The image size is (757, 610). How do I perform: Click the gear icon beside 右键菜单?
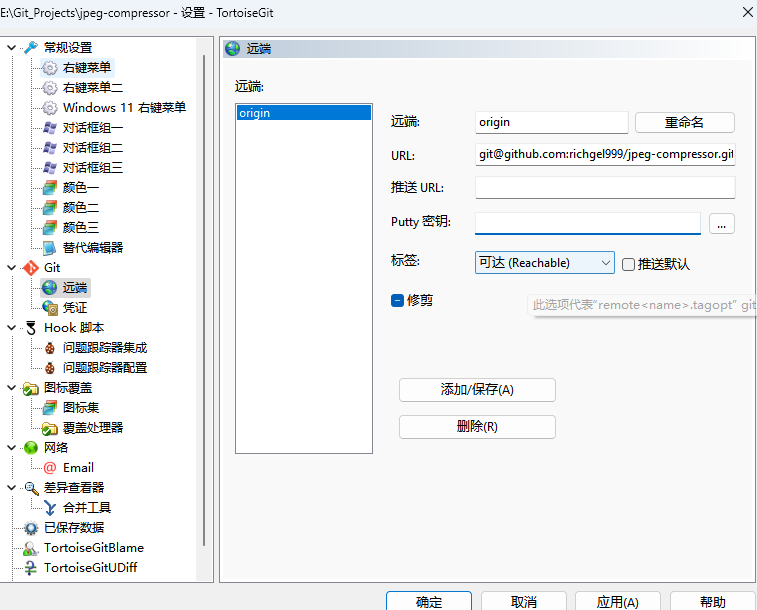tap(50, 68)
